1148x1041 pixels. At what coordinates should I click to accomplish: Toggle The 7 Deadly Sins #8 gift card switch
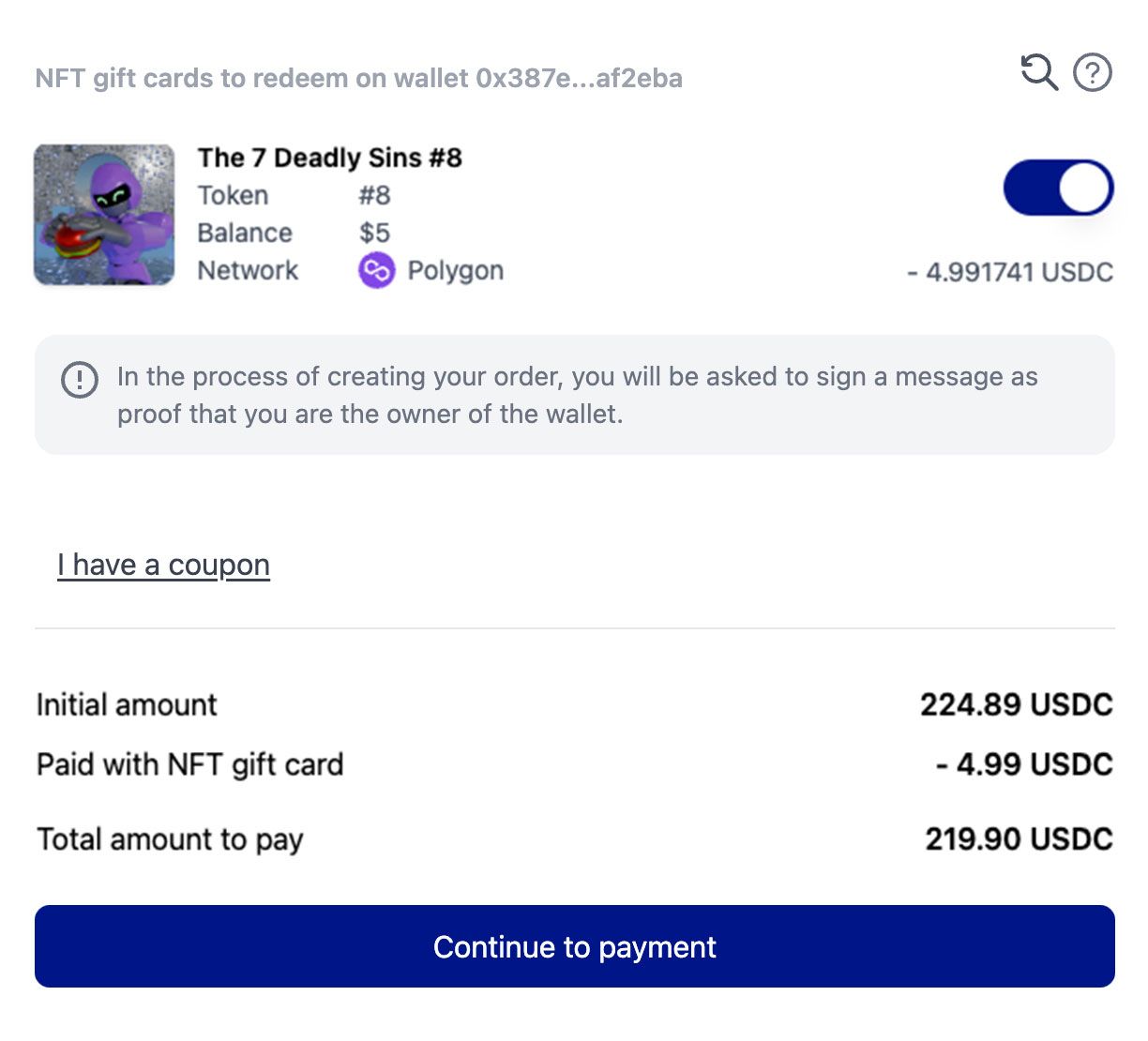tap(1058, 188)
